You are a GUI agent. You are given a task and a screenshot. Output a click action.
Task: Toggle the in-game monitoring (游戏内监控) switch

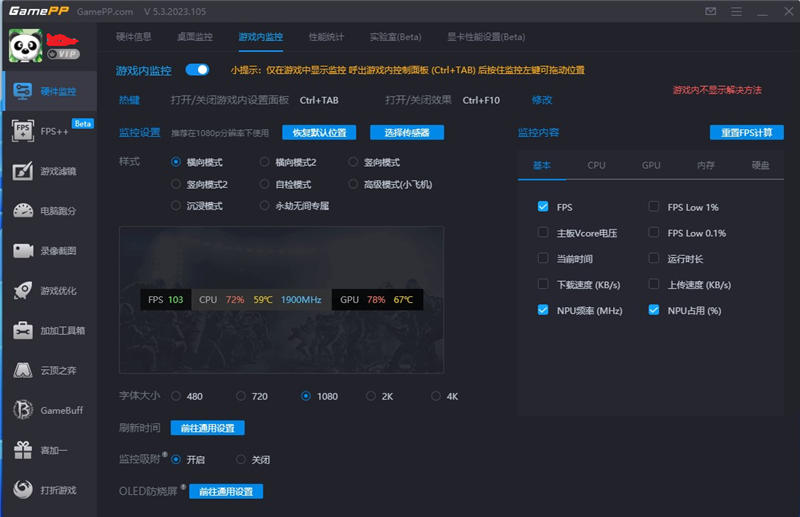pos(197,70)
